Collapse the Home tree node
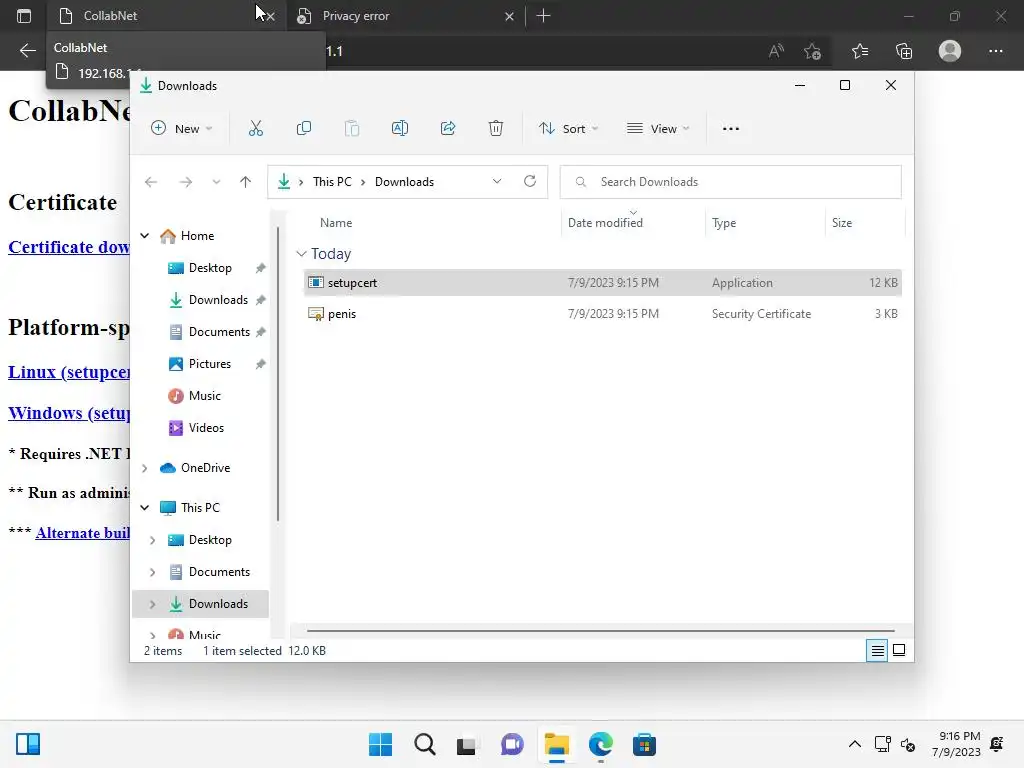 [x=145, y=236]
